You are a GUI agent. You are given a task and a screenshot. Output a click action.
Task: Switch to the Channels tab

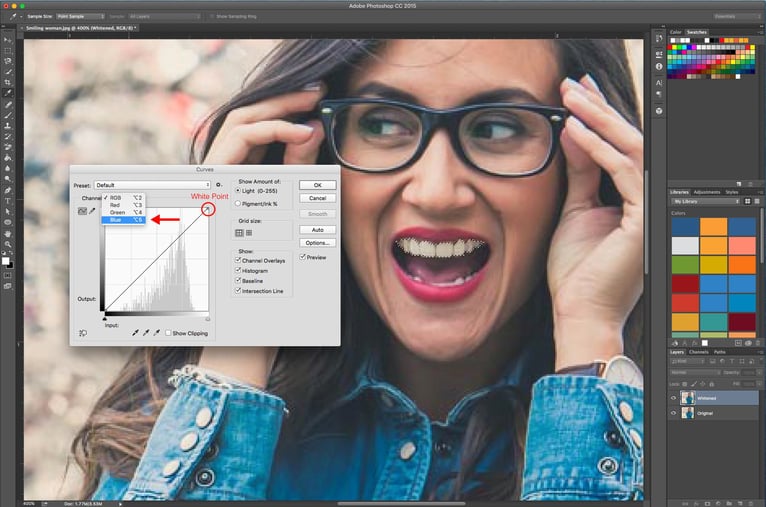pyautogui.click(x=699, y=352)
